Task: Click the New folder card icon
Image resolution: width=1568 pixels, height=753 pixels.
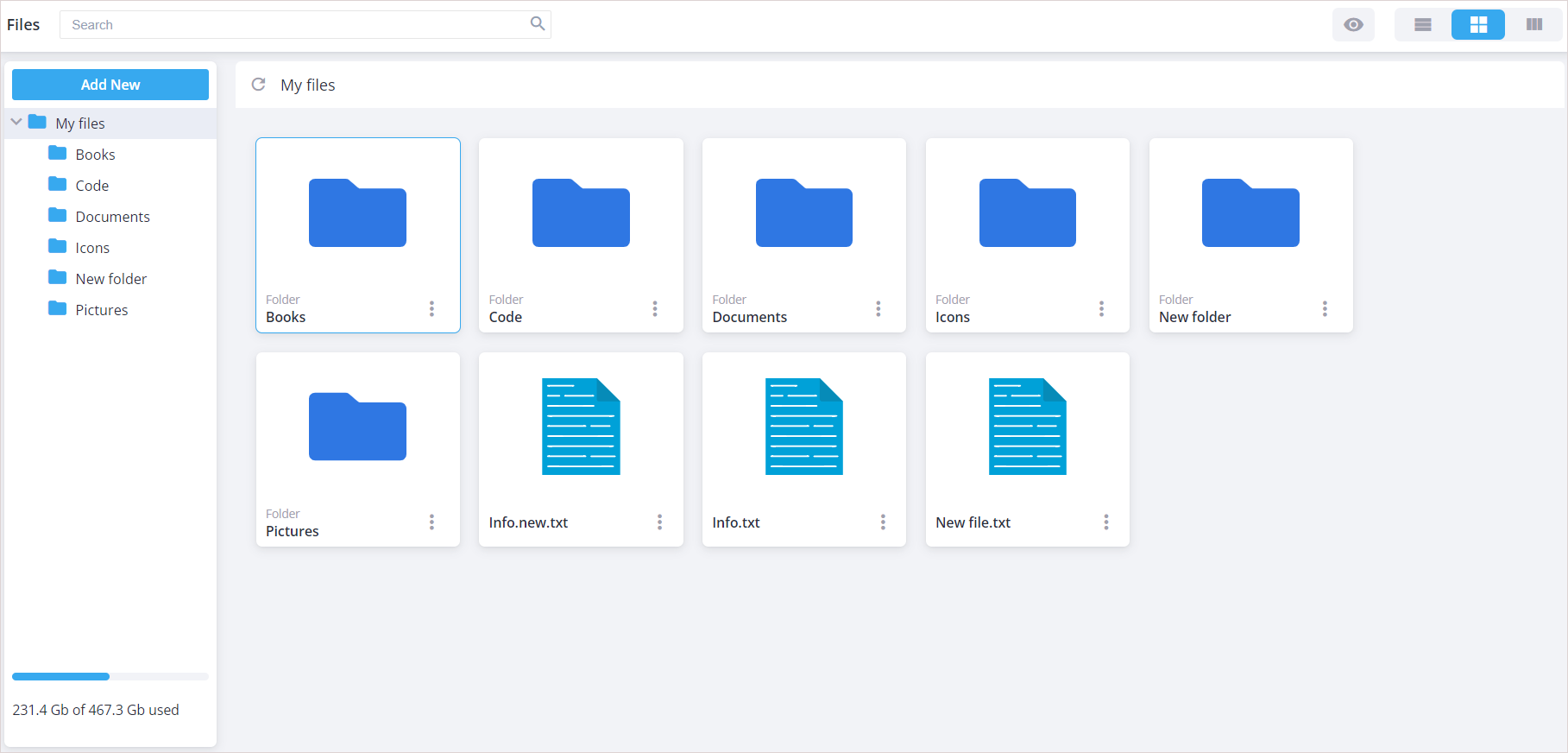Action: click(x=1250, y=213)
